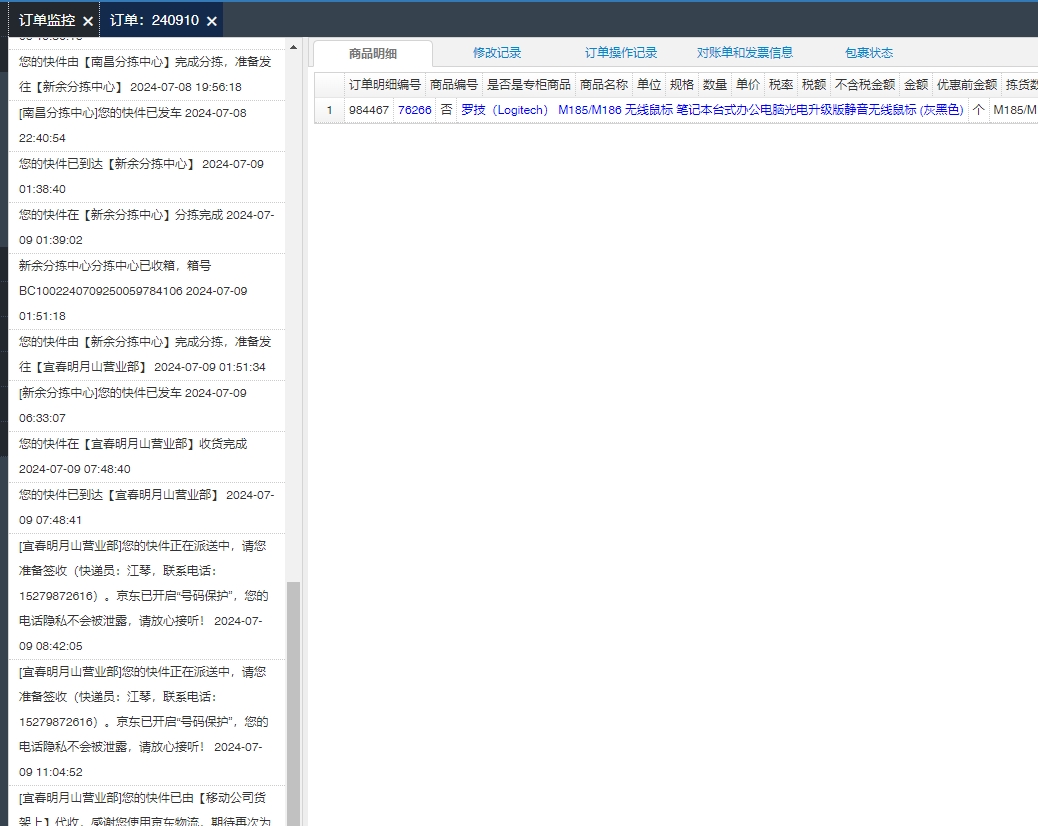Image resolution: width=1038 pixels, height=826 pixels.
Task: Select entry 已到达【宜春明月山营业部】 07:48:41
Action: [x=147, y=508]
